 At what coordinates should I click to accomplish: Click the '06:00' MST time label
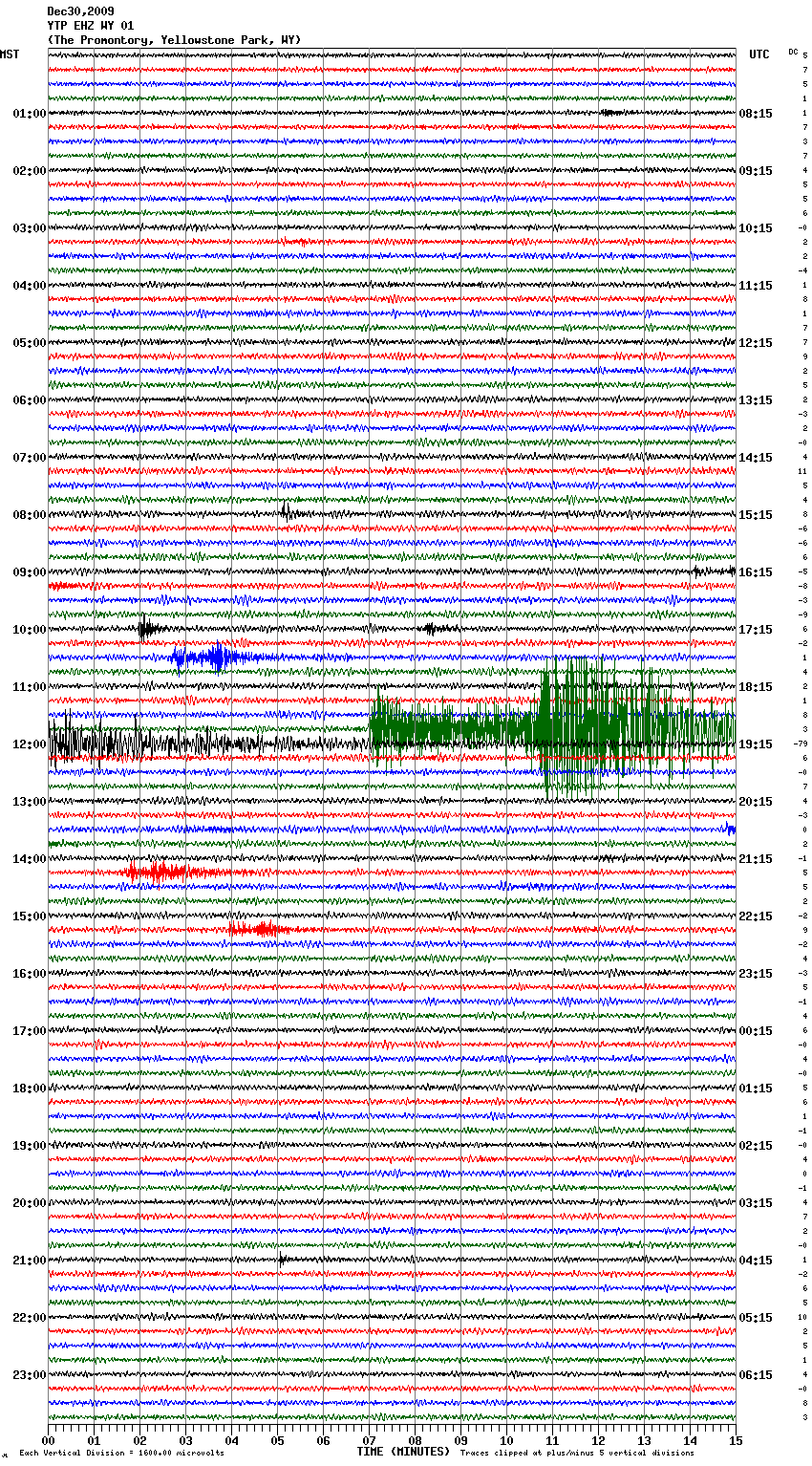(x=30, y=400)
